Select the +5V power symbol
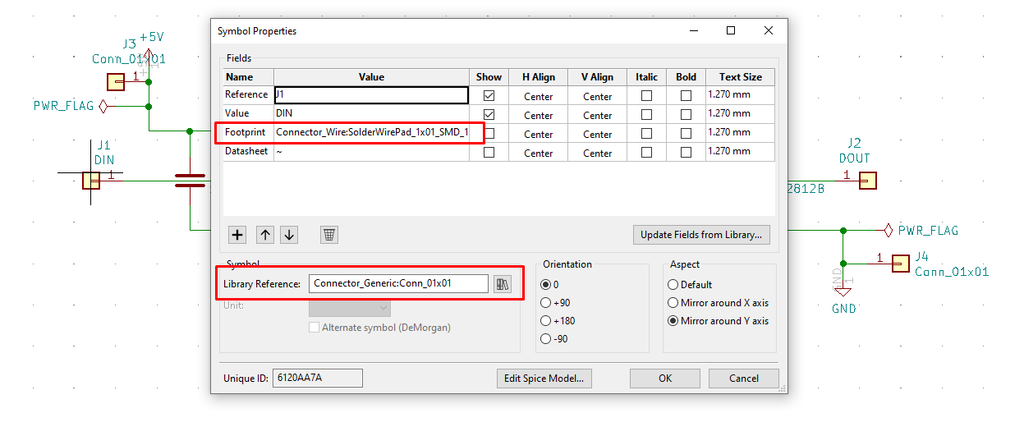The height and width of the screenshot is (422, 1024). [x=149, y=54]
